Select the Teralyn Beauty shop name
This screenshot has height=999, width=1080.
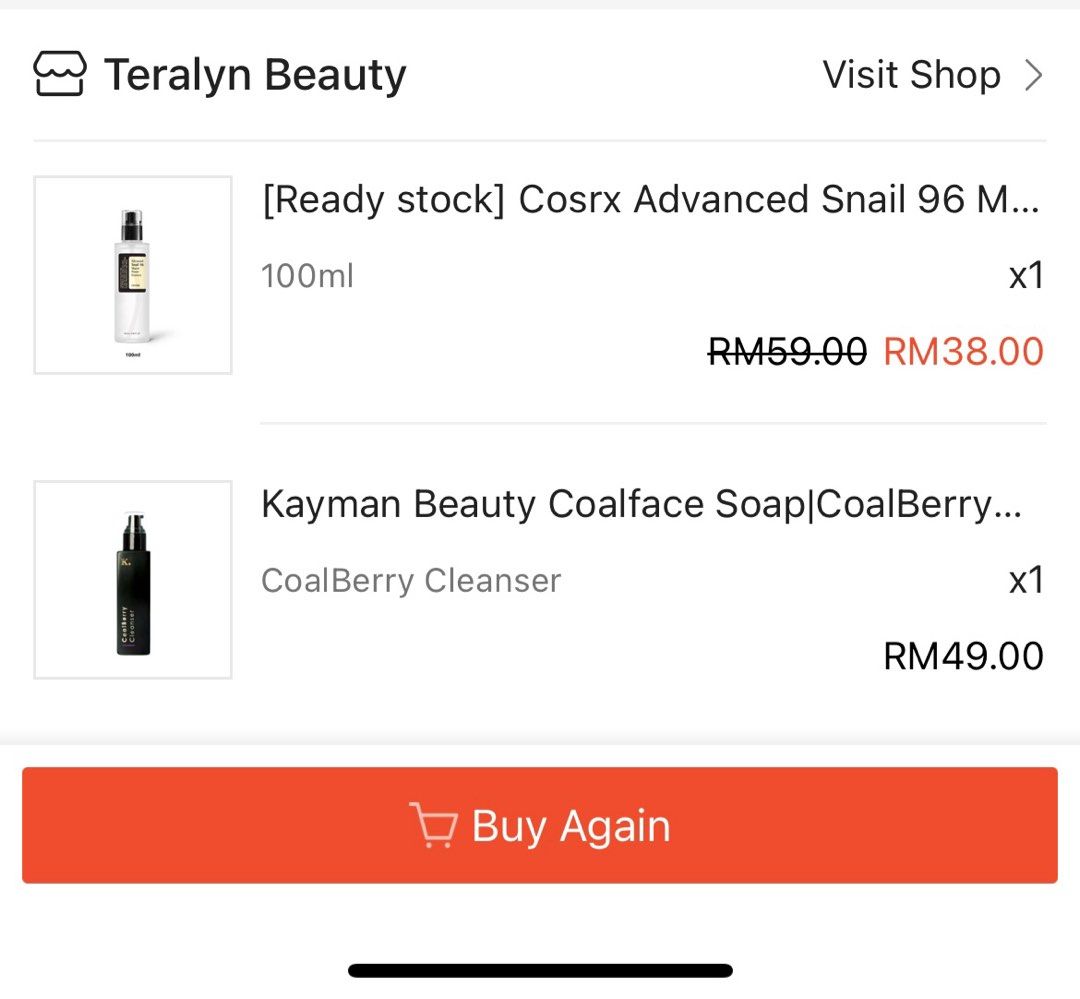point(257,73)
